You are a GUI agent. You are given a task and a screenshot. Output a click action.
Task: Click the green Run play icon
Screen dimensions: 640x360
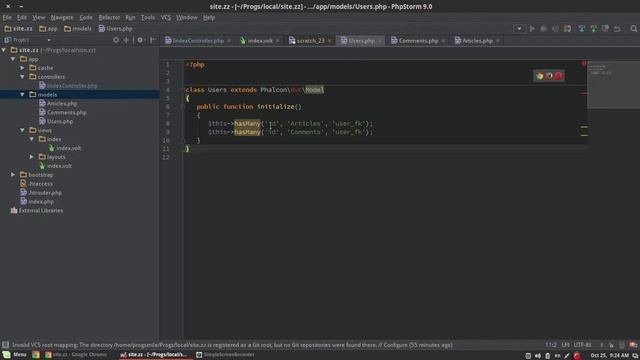(532, 29)
